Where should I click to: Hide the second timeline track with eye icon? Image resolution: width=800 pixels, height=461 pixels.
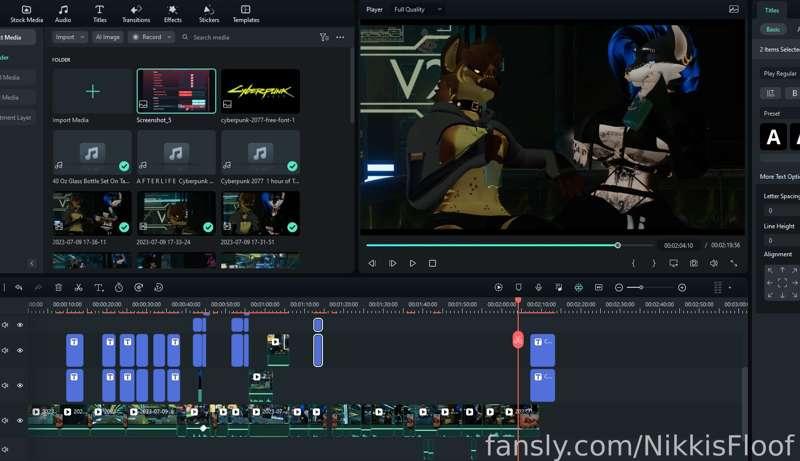click(20, 350)
